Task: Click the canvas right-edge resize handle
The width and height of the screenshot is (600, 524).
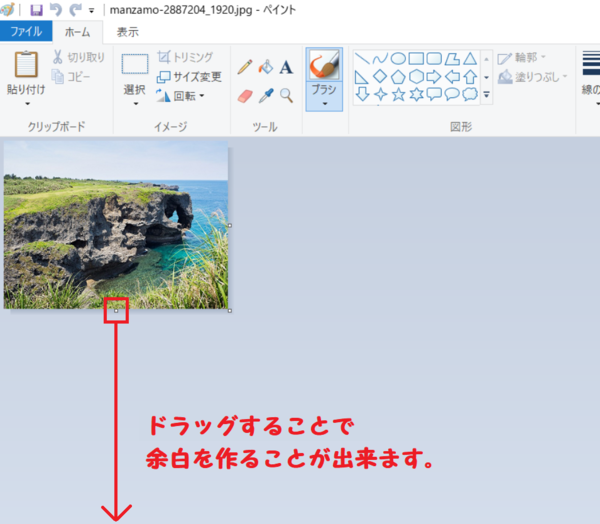Action: (x=230, y=225)
